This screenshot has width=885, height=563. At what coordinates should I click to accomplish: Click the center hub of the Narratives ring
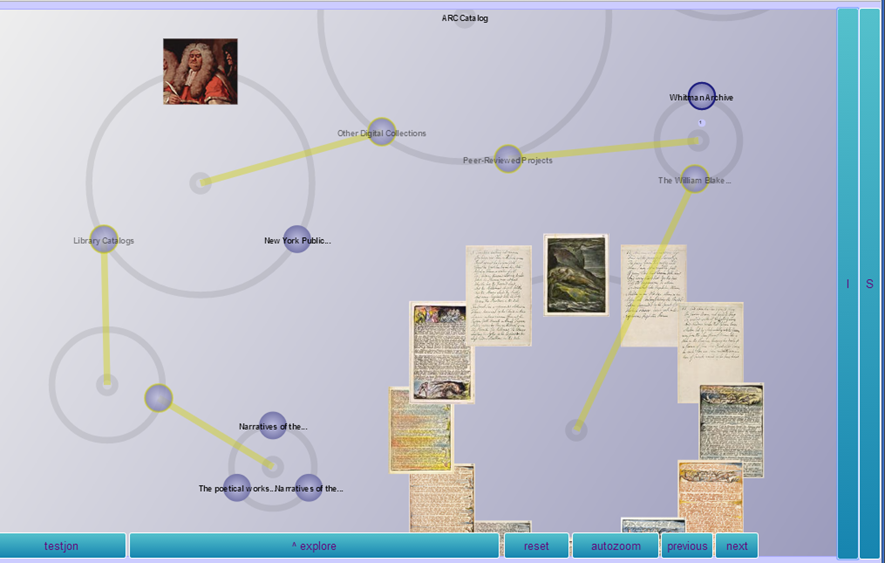click(273, 466)
